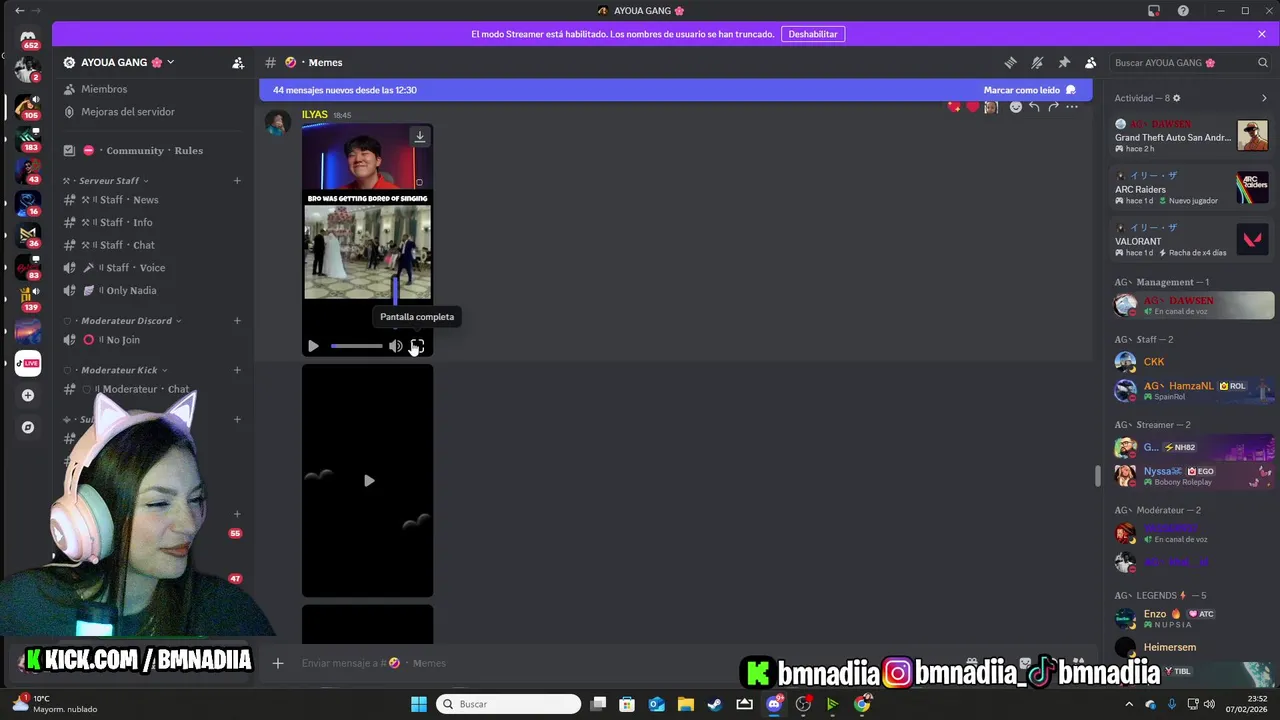Select the server icon with 43 badge

[x=28, y=170]
